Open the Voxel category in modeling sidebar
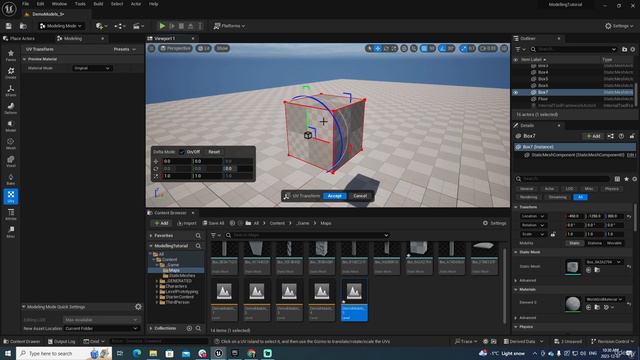640x360 pixels. tap(11, 161)
